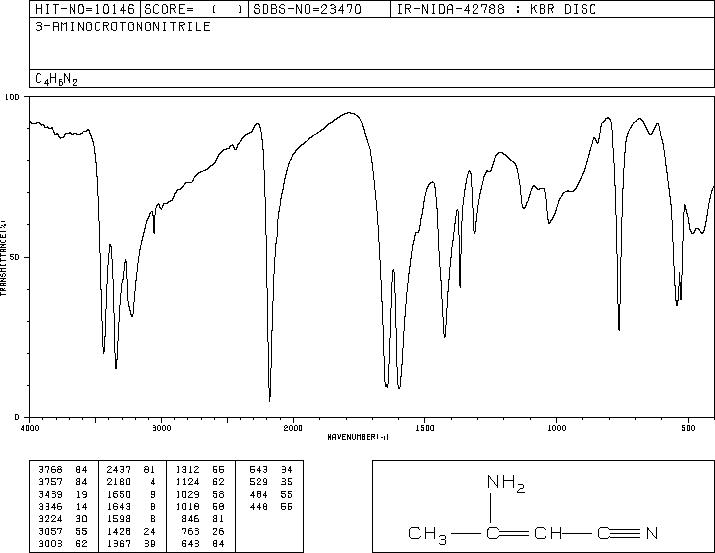Click the TRANSMITTANCE axis label
Image resolution: width=715 pixels, height=553 pixels.
click(3, 258)
